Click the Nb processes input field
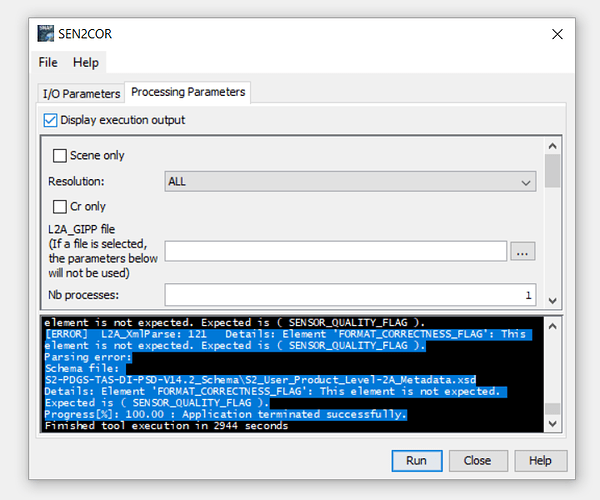 [350, 295]
